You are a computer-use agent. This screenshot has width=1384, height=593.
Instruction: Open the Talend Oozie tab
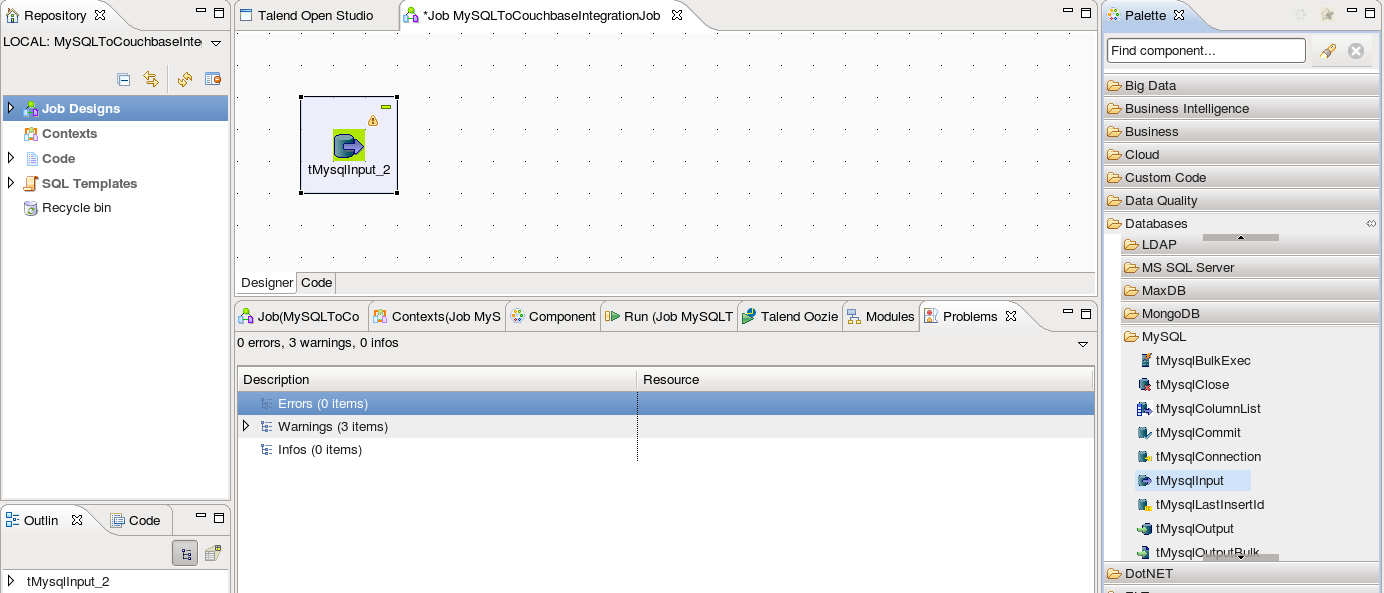click(790, 317)
